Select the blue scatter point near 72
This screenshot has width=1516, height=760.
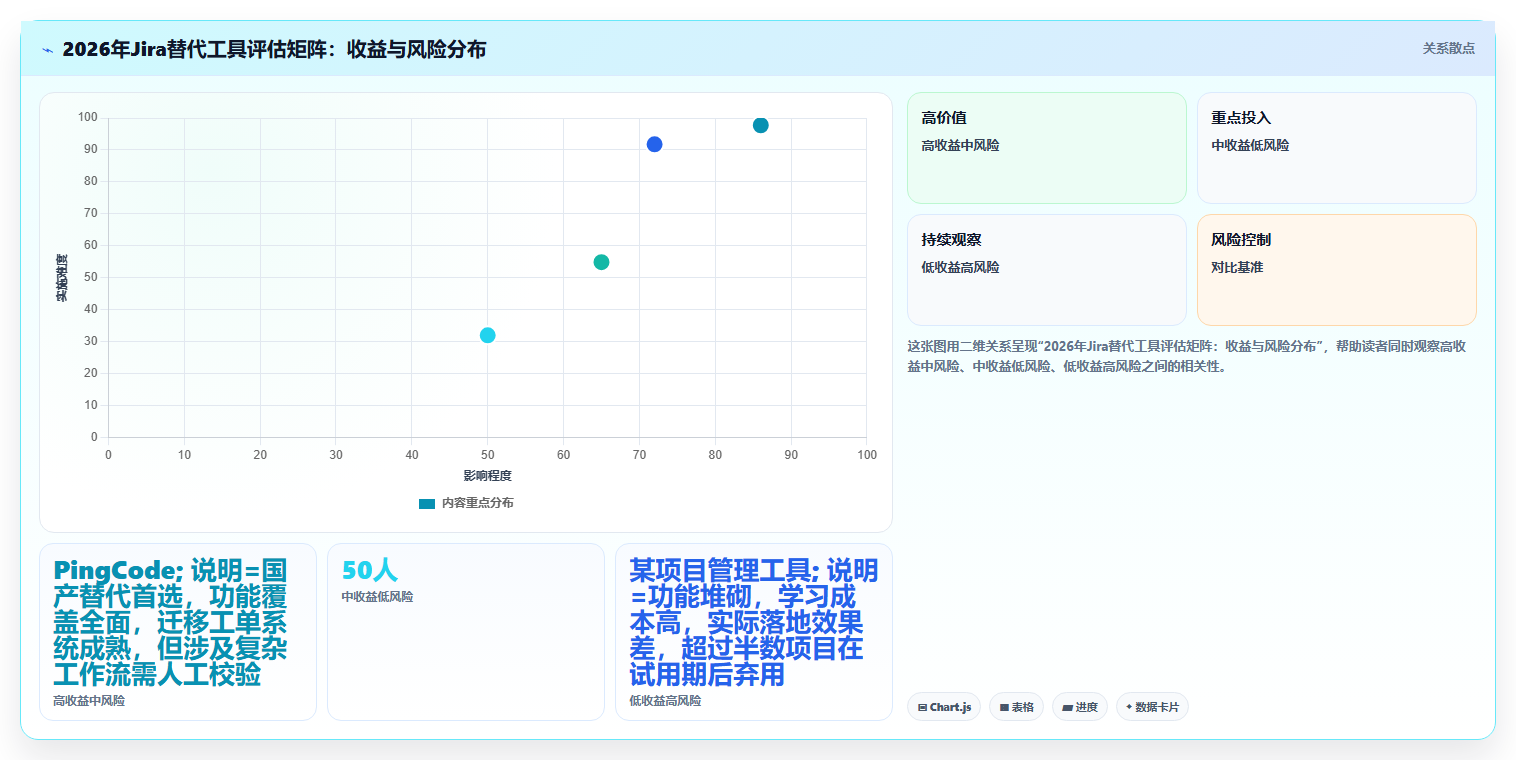tap(654, 144)
